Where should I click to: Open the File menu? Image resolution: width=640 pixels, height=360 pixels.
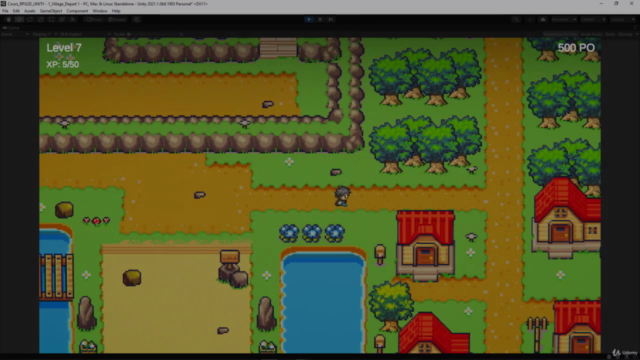click(x=5, y=11)
